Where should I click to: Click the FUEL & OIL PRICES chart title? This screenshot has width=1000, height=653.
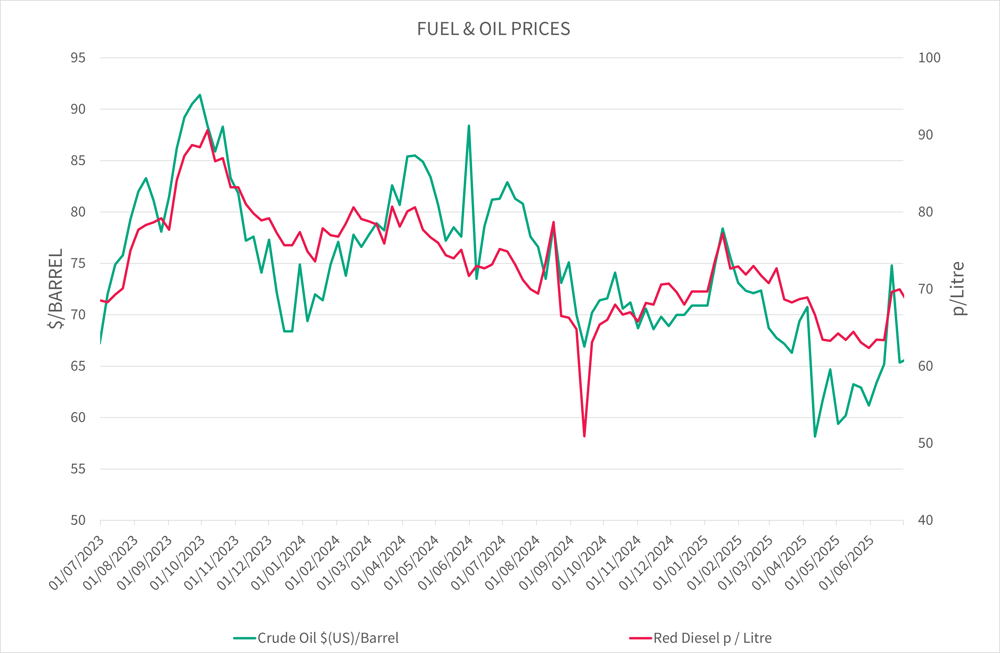pos(493,29)
